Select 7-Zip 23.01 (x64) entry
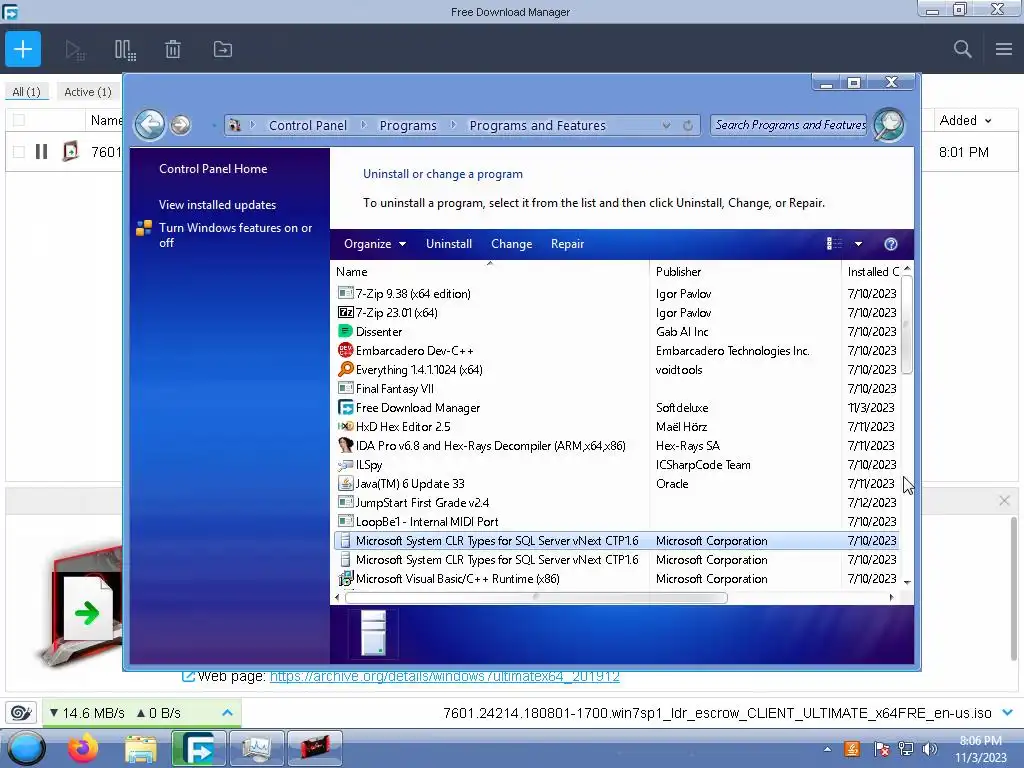 [616, 313]
